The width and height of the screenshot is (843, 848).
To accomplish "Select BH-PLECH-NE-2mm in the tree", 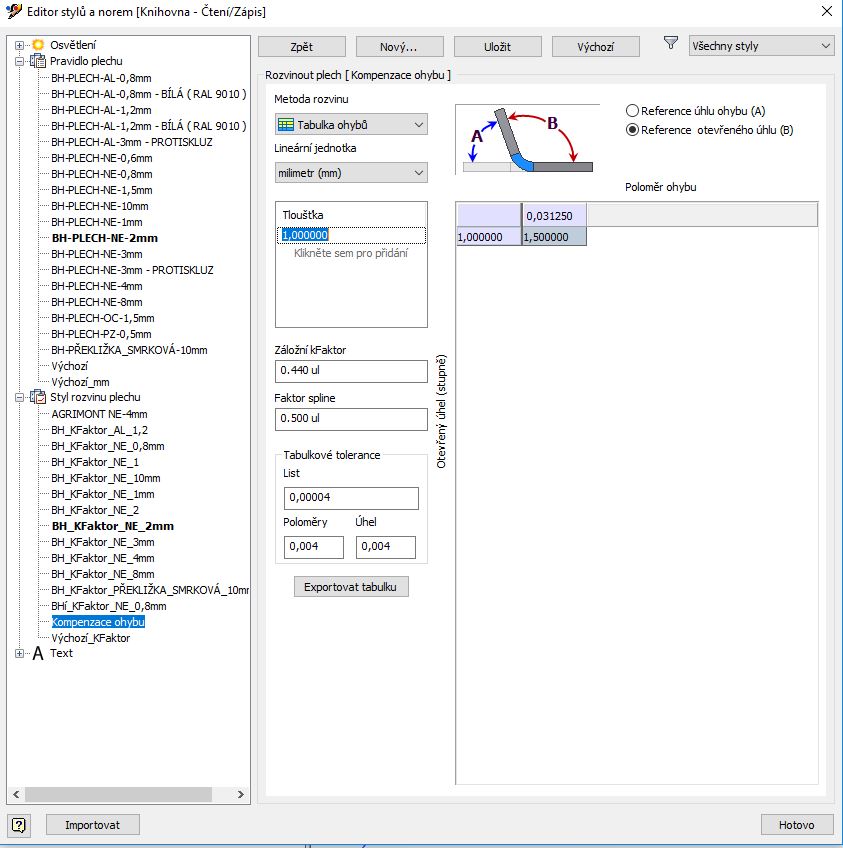I will (104, 238).
